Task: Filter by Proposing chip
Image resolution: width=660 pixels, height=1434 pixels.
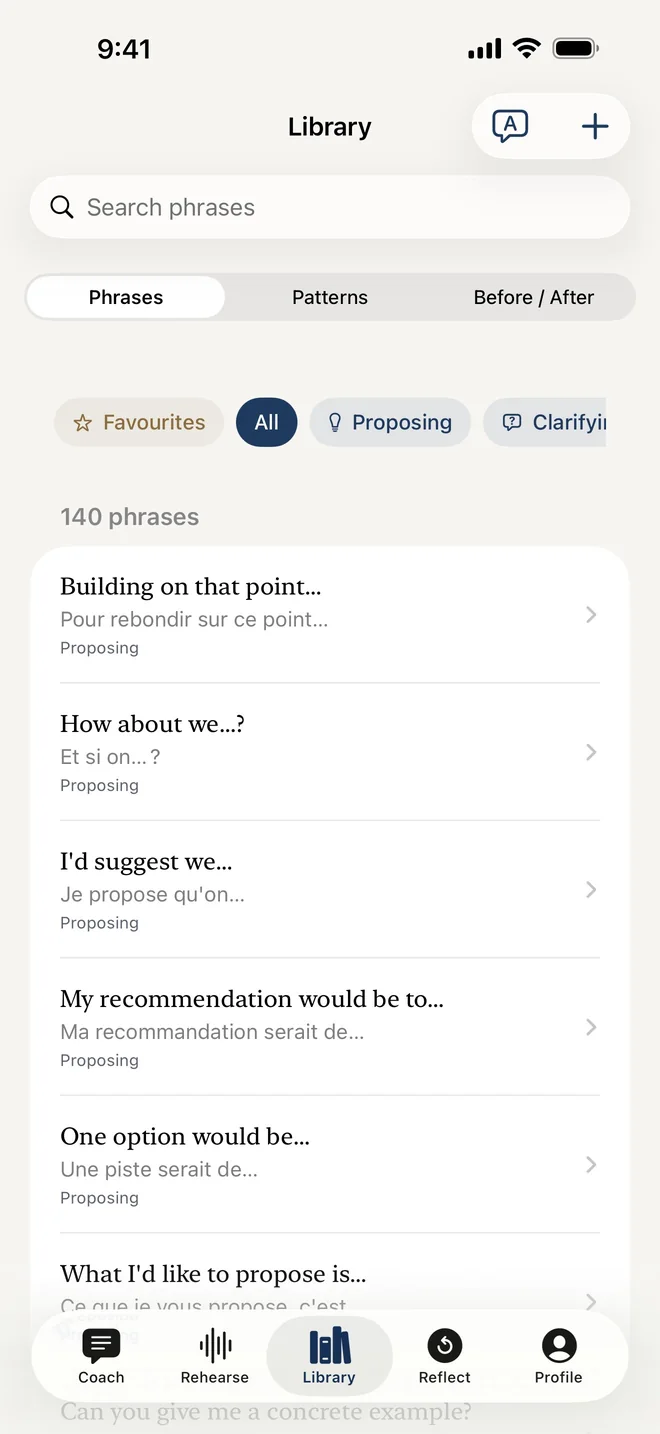Action: coord(390,422)
